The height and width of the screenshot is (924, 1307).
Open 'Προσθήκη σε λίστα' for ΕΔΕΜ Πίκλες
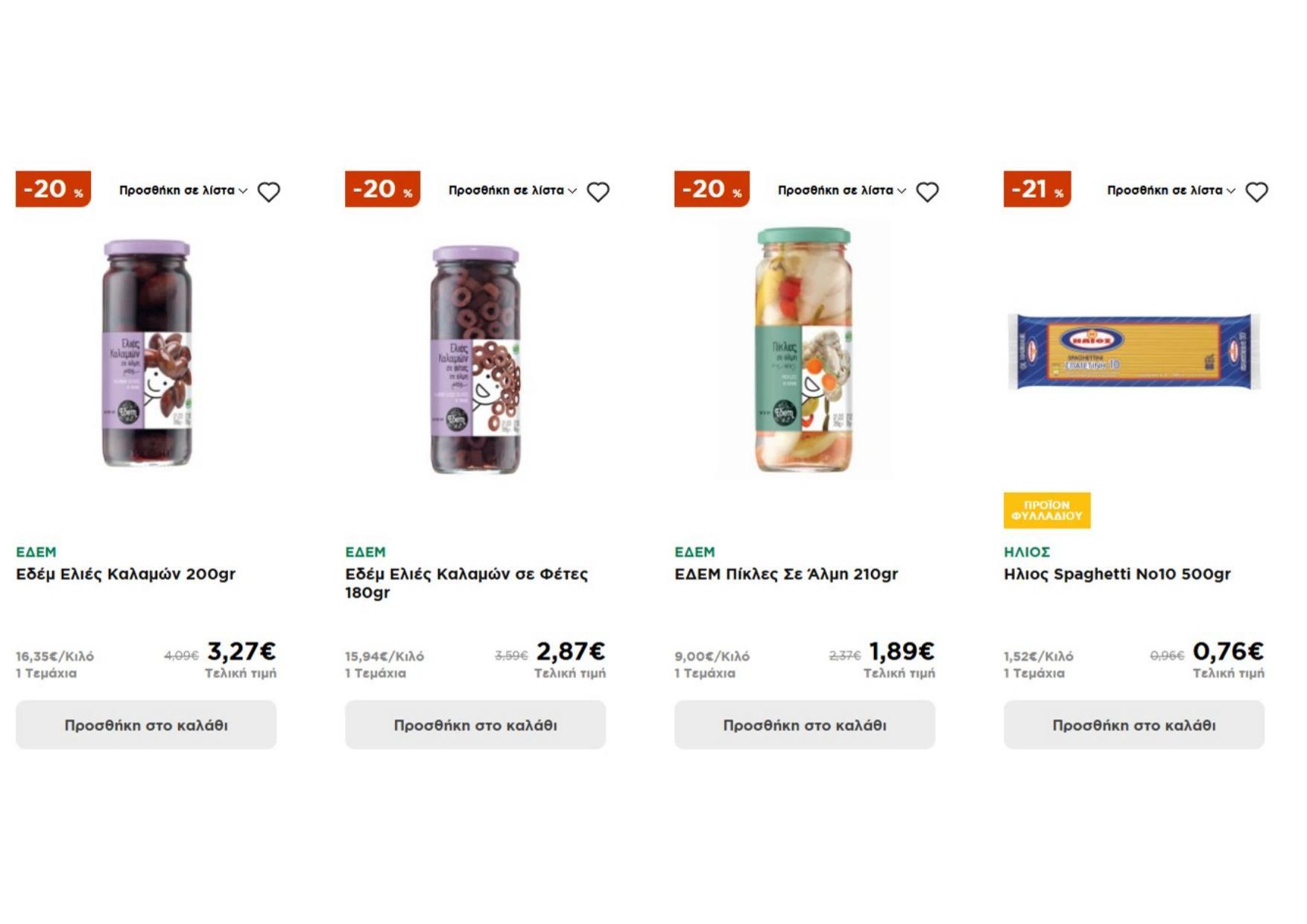[x=841, y=191]
